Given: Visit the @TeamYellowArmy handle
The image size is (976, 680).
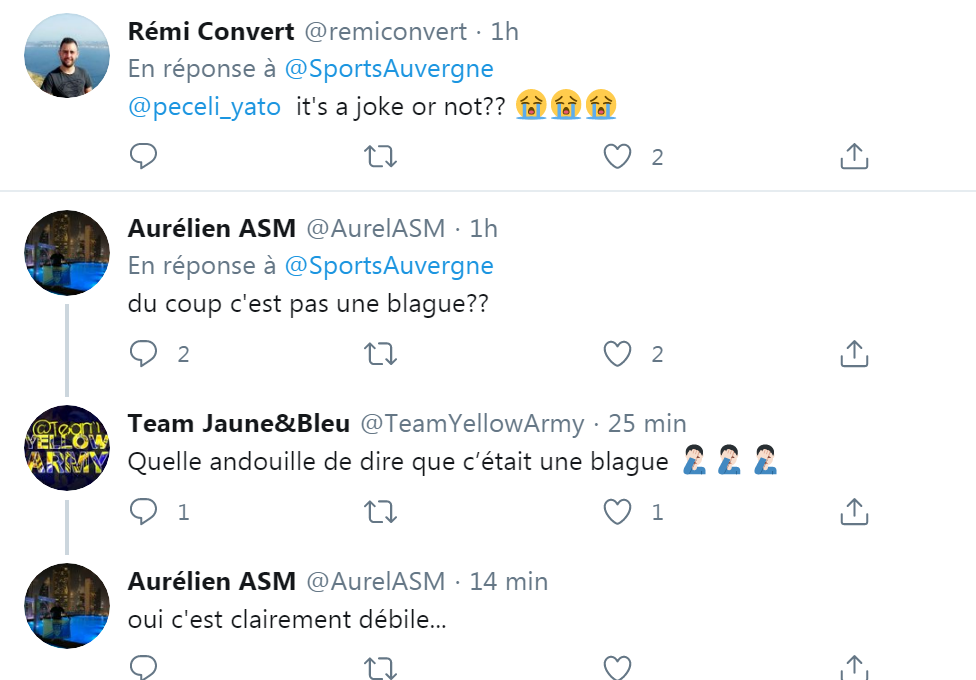Looking at the screenshot, I should 471,423.
